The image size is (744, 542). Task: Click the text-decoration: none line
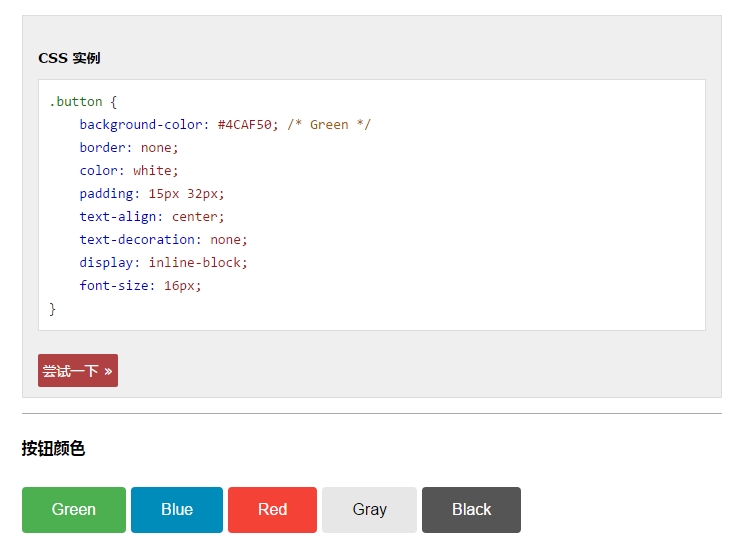[x=163, y=240]
